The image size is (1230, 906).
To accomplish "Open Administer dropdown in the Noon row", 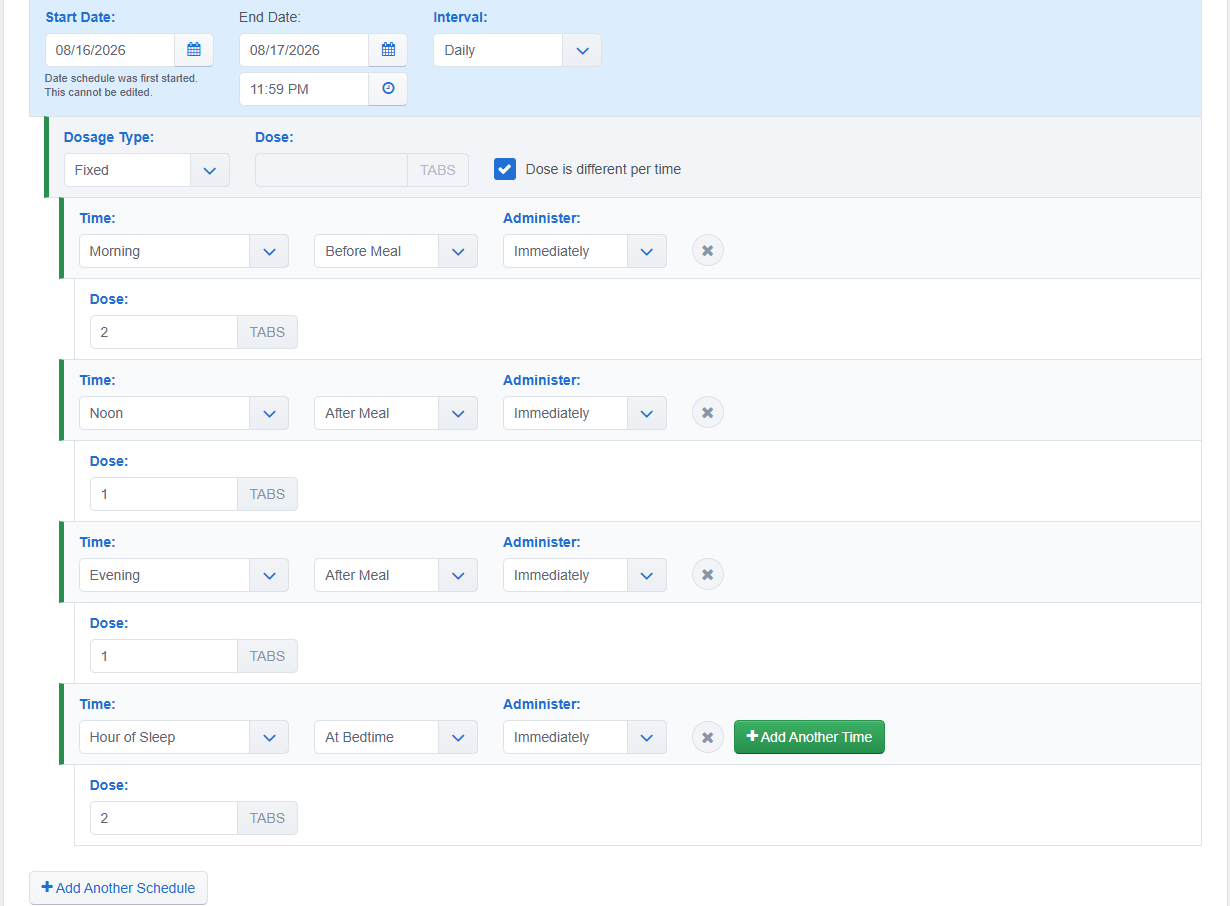I will [x=585, y=413].
